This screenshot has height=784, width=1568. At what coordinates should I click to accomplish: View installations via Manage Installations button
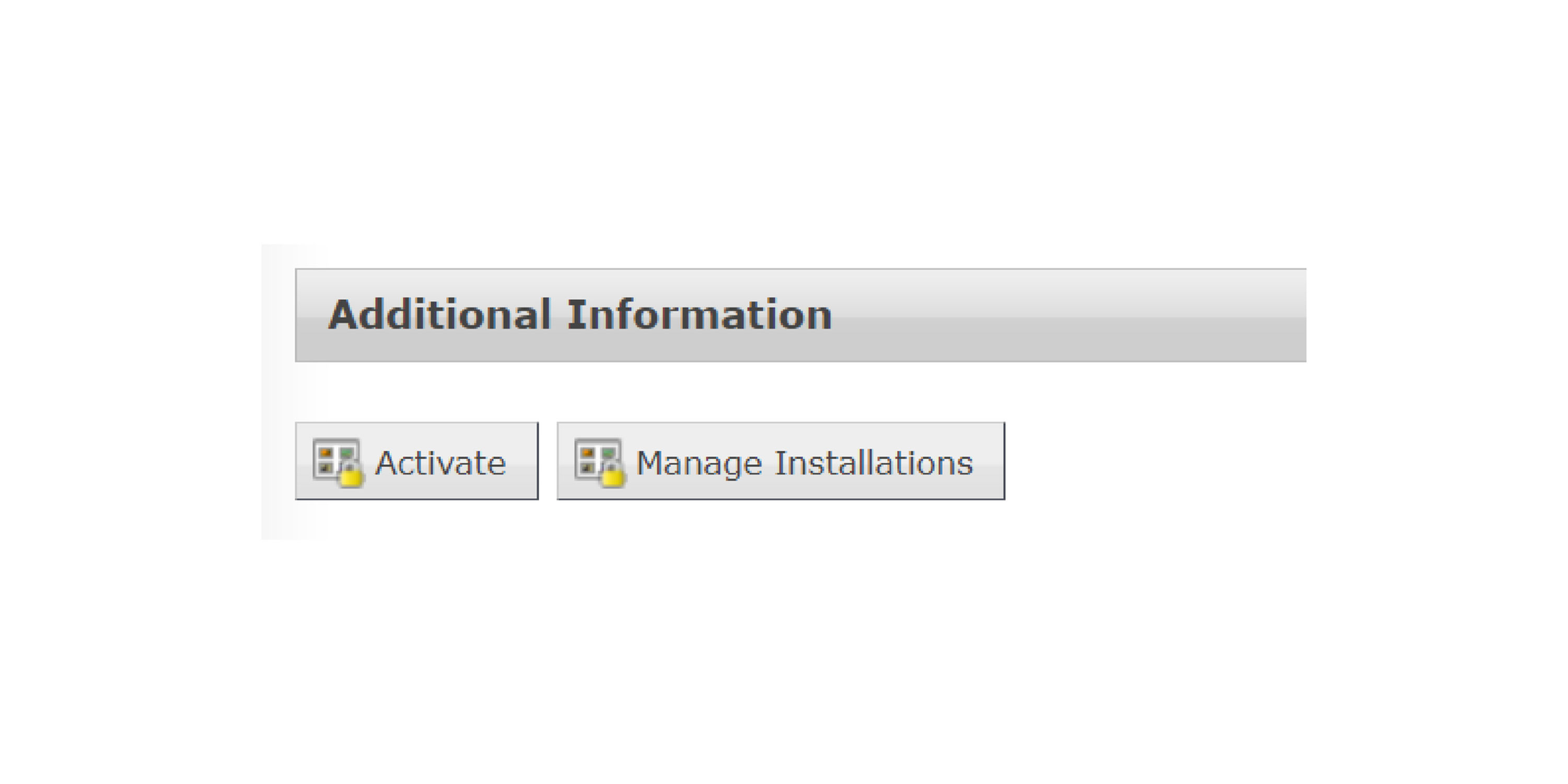[x=781, y=461]
